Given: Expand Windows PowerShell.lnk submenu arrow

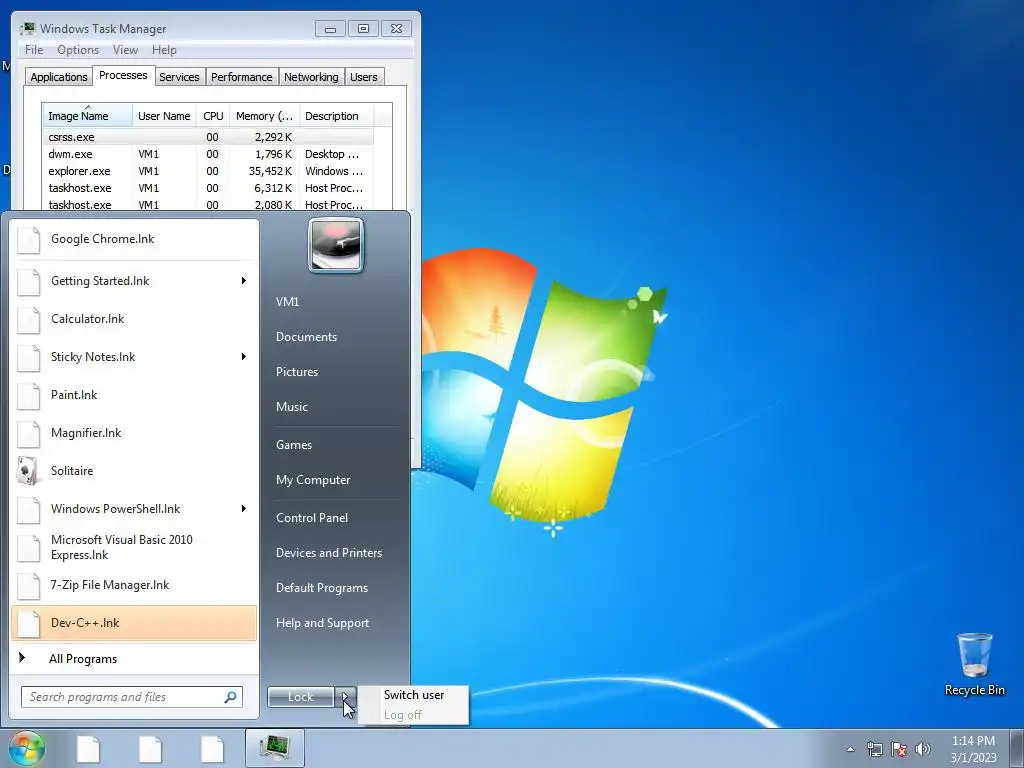Looking at the screenshot, I should click(x=244, y=509).
